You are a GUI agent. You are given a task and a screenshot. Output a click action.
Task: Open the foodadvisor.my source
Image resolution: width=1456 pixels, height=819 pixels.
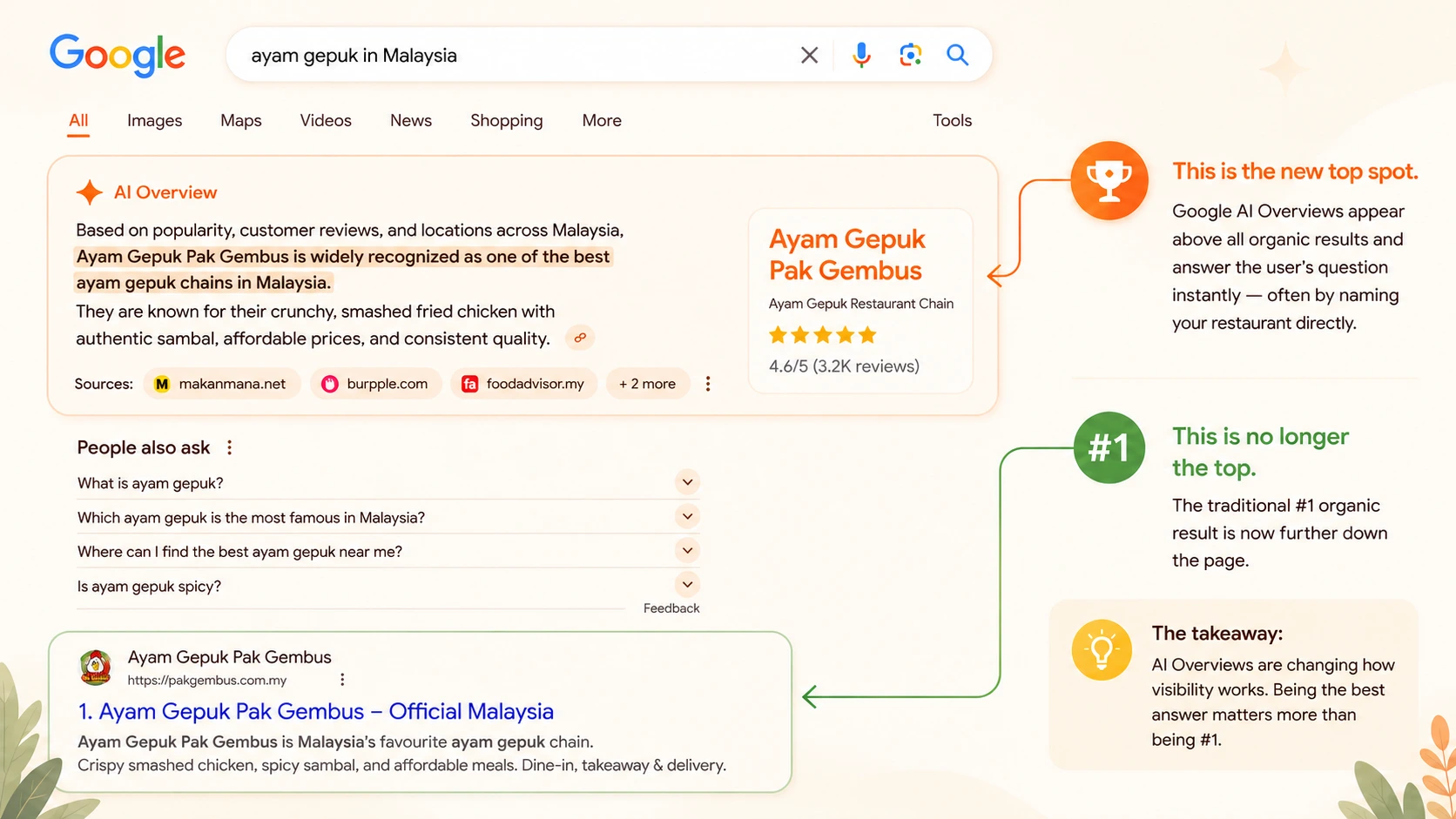click(x=523, y=384)
